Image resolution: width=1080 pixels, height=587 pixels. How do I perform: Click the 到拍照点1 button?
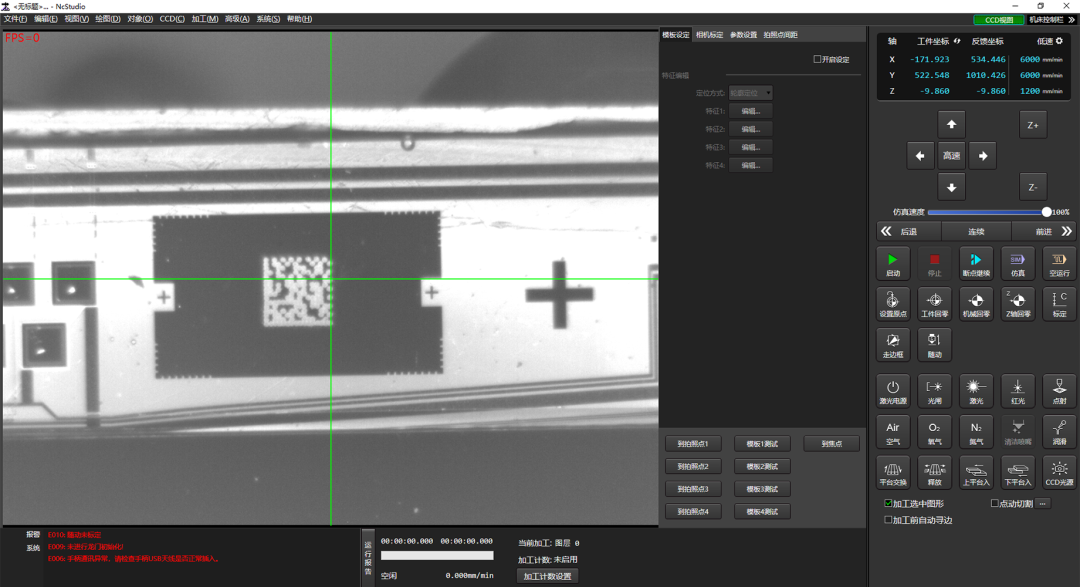692,444
